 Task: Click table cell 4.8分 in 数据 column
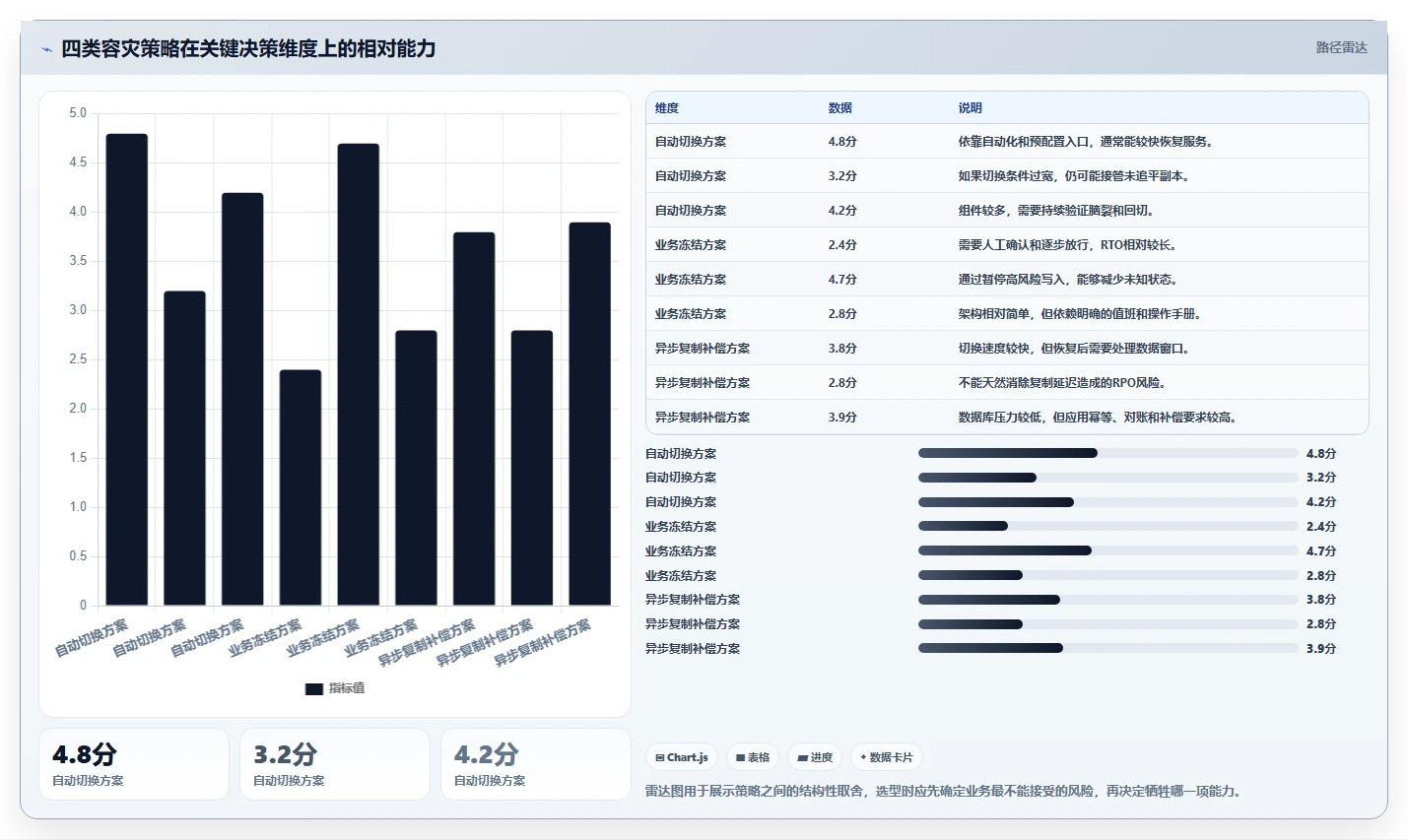(842, 142)
